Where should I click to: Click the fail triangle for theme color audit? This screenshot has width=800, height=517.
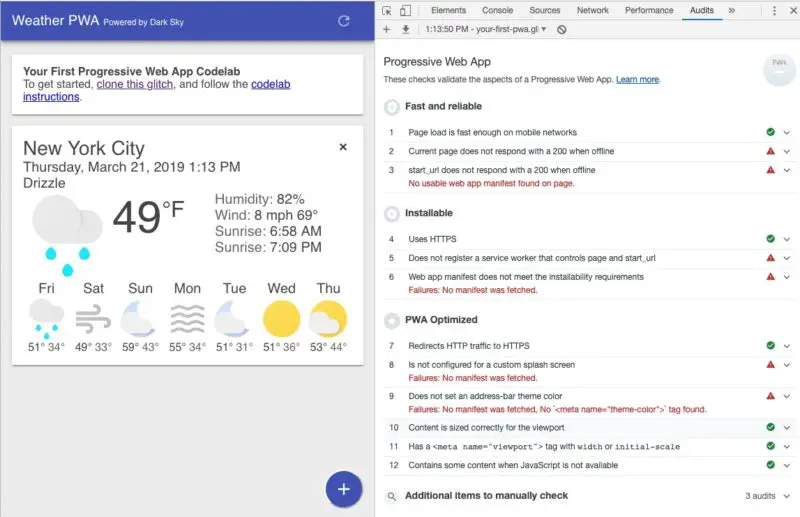pos(770,396)
